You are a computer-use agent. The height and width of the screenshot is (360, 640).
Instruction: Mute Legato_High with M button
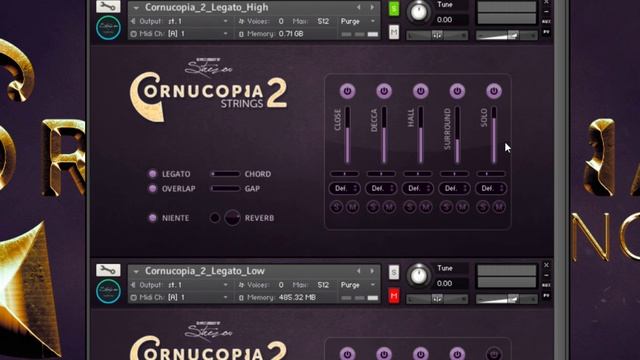394,32
